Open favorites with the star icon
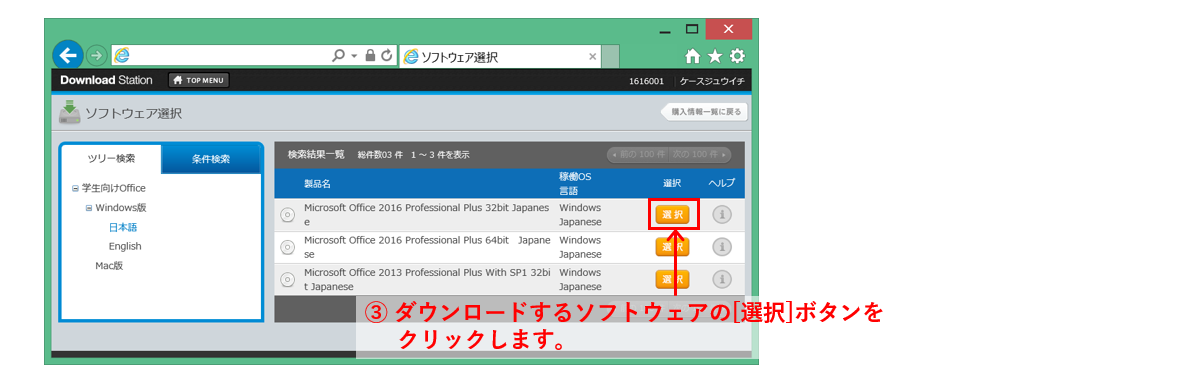 (x=715, y=56)
